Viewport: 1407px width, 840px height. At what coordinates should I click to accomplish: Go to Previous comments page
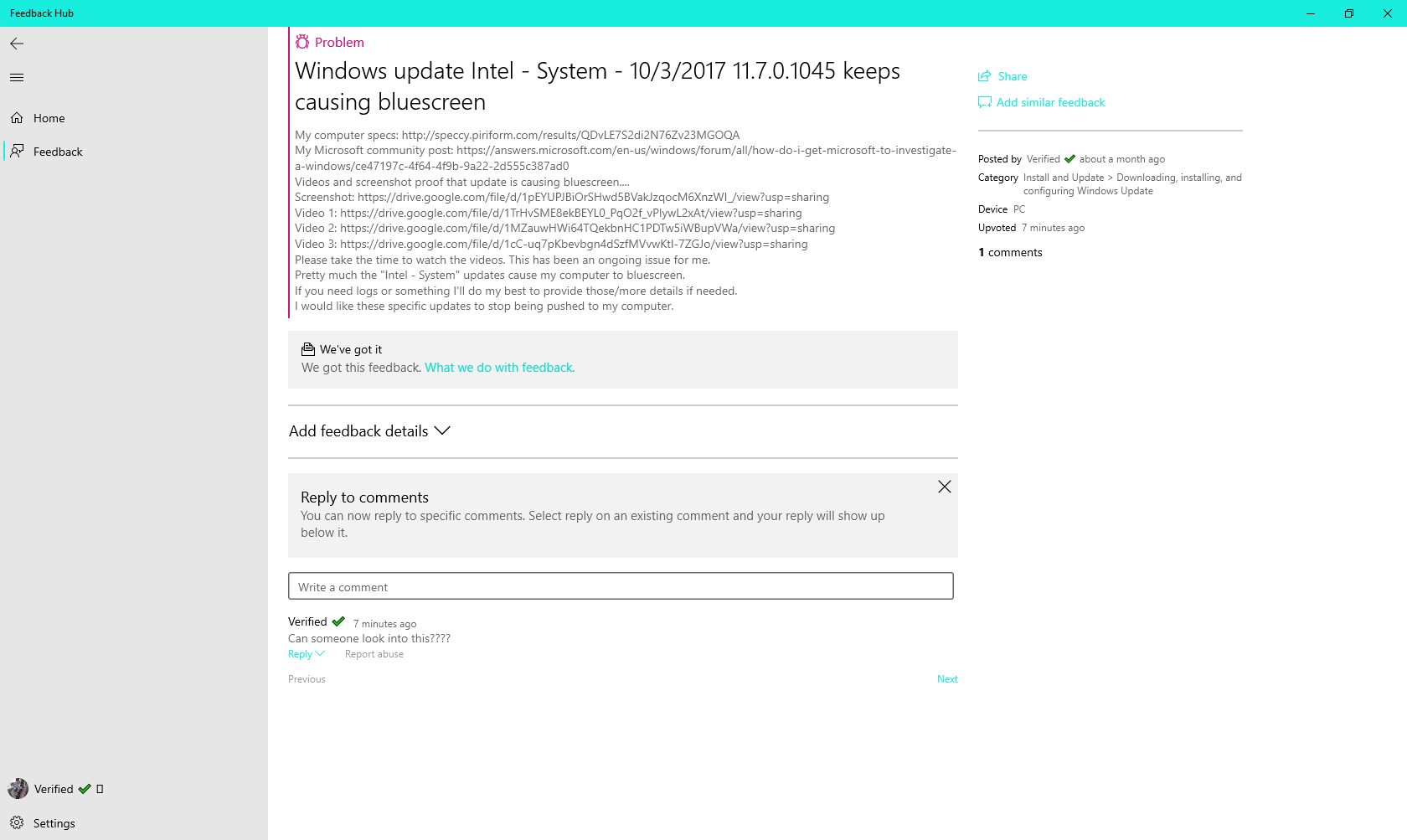click(307, 679)
